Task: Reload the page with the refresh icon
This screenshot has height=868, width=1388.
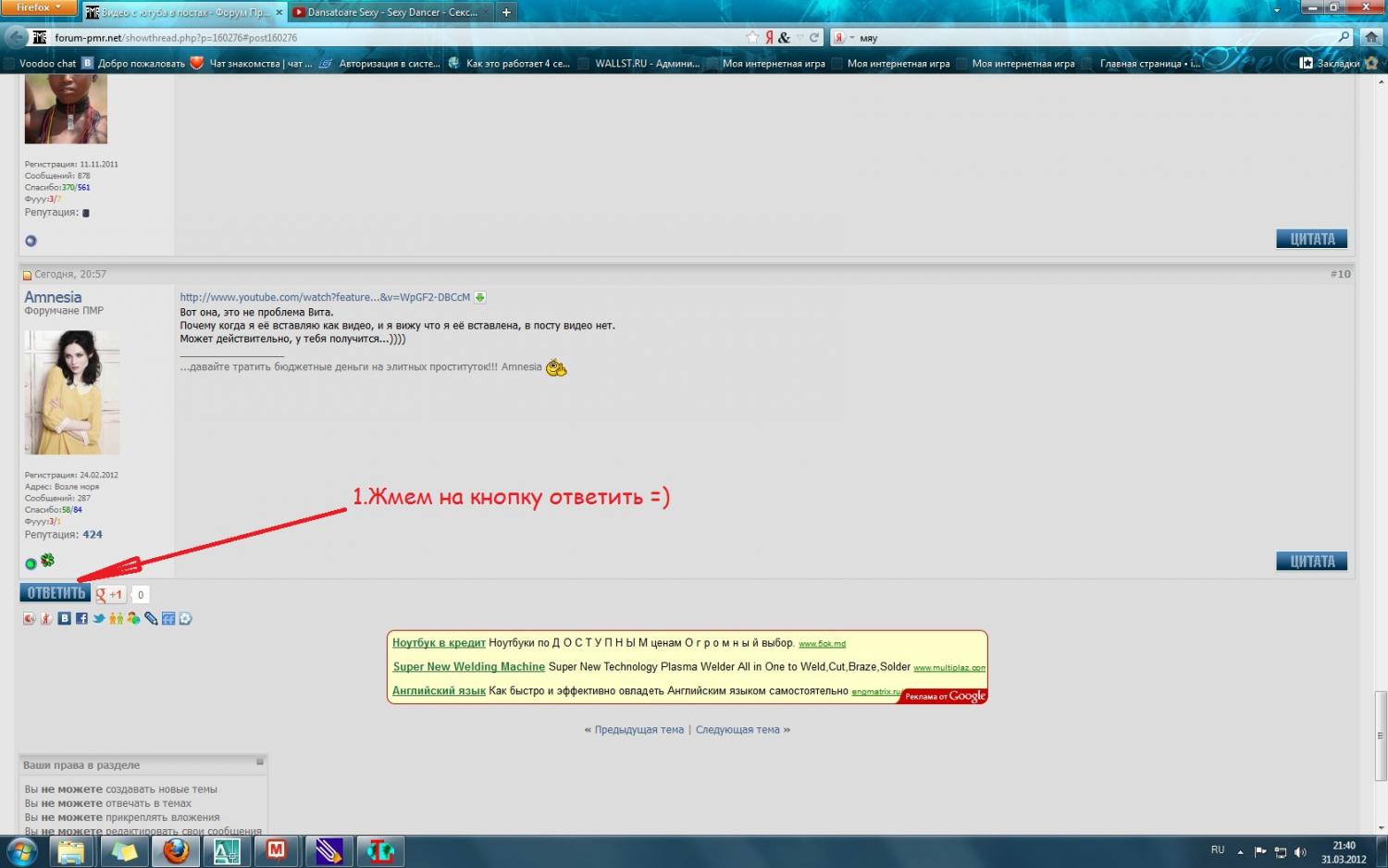Action: (x=814, y=38)
